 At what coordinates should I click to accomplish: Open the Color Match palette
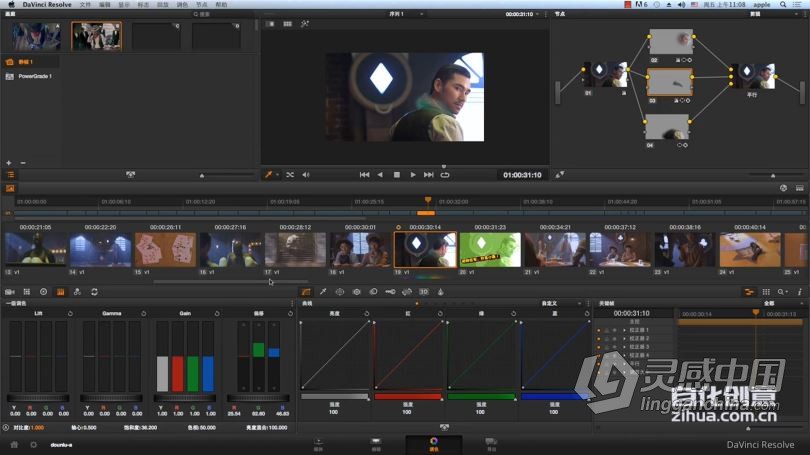click(27, 292)
